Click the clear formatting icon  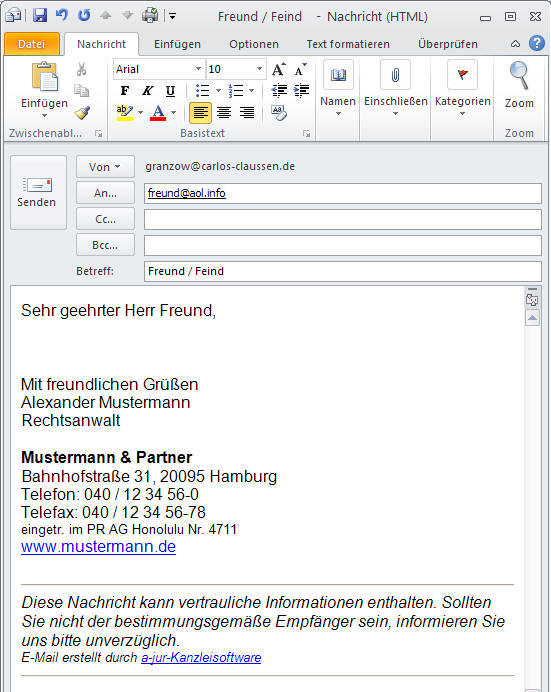(x=279, y=113)
